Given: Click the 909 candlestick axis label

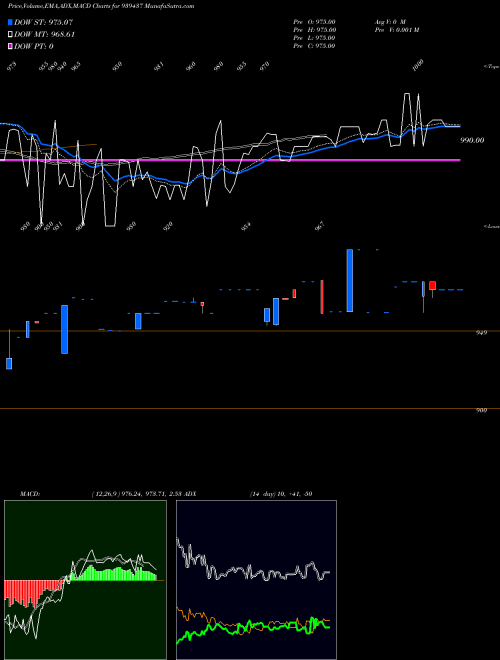Looking at the screenshot, I should 481,410.
